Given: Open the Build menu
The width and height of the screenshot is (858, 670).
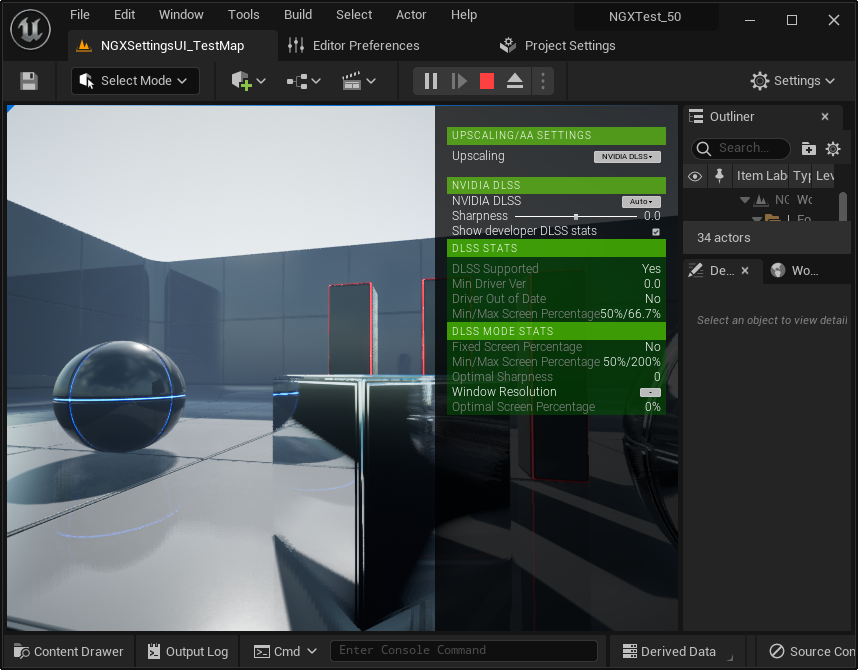Looking at the screenshot, I should pos(298,15).
